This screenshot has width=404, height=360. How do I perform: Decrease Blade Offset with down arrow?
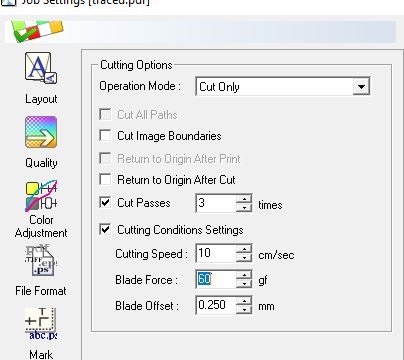[244, 309]
